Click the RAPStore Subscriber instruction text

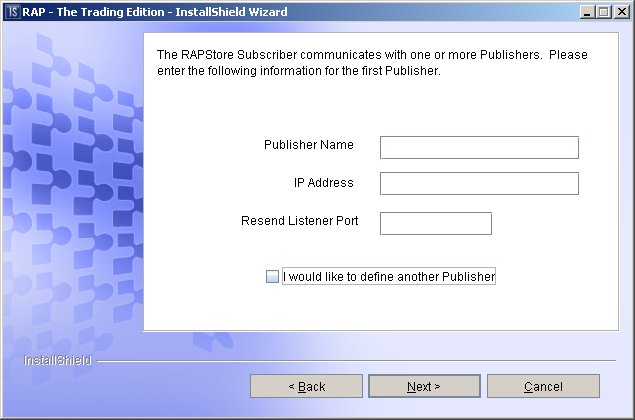(372, 62)
